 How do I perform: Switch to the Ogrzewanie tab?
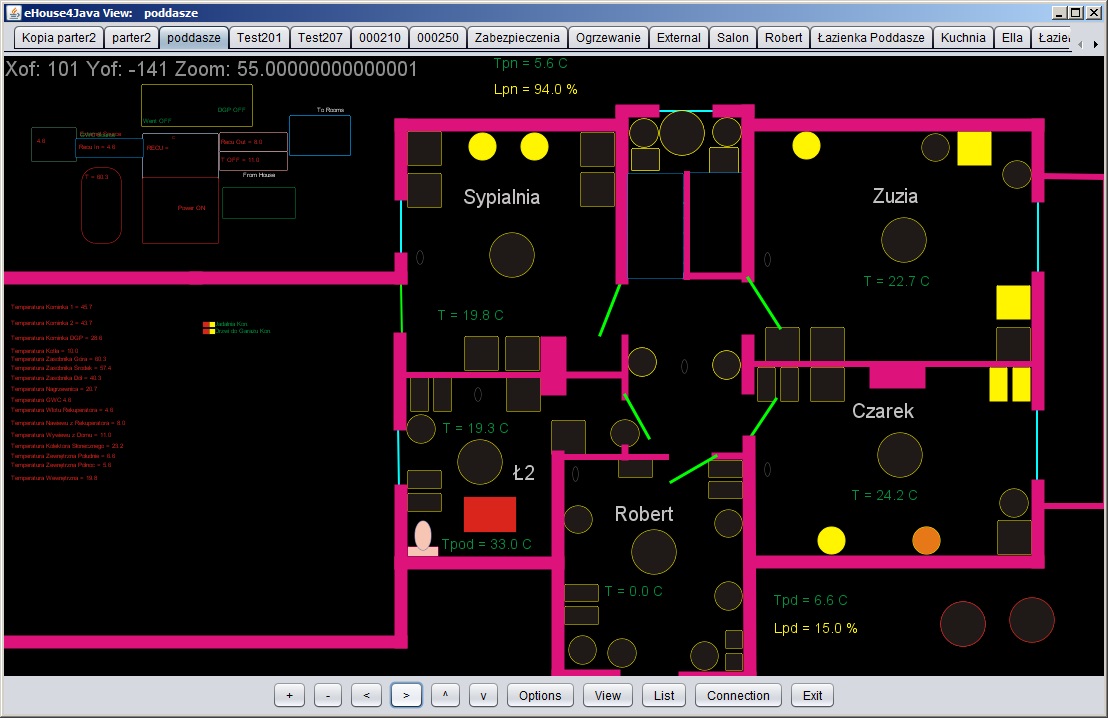click(608, 38)
